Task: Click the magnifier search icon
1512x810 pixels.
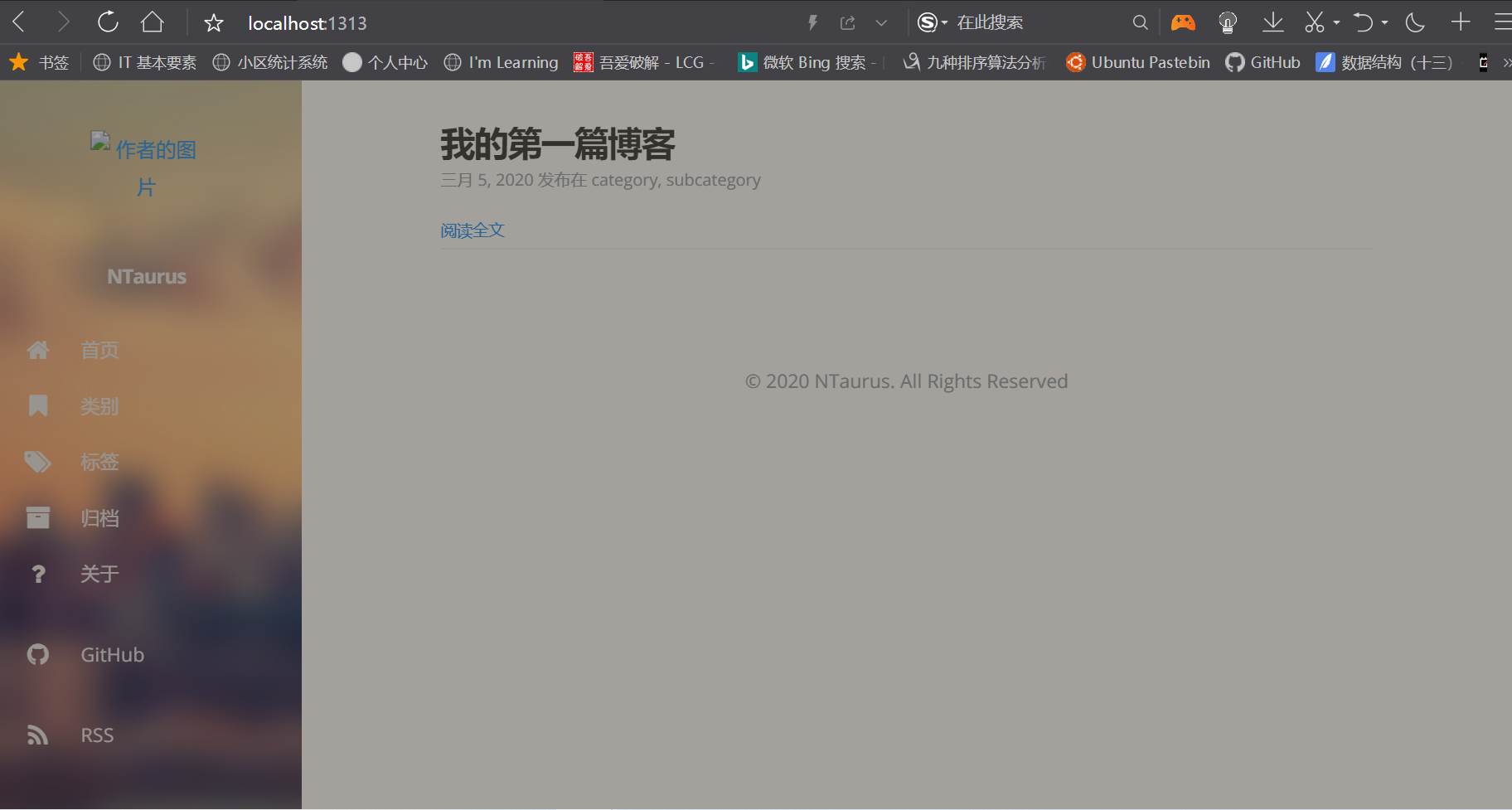Action: point(1141,22)
